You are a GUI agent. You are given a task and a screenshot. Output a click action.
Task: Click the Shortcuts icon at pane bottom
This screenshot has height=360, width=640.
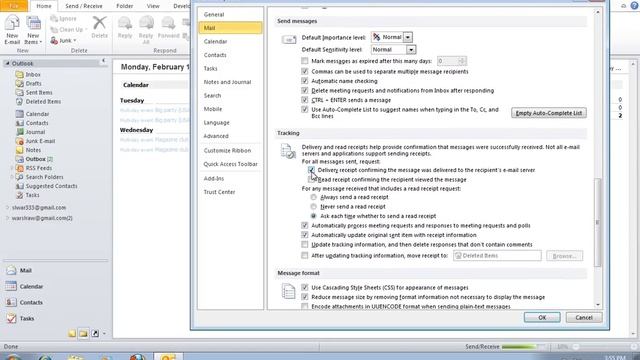(95, 333)
